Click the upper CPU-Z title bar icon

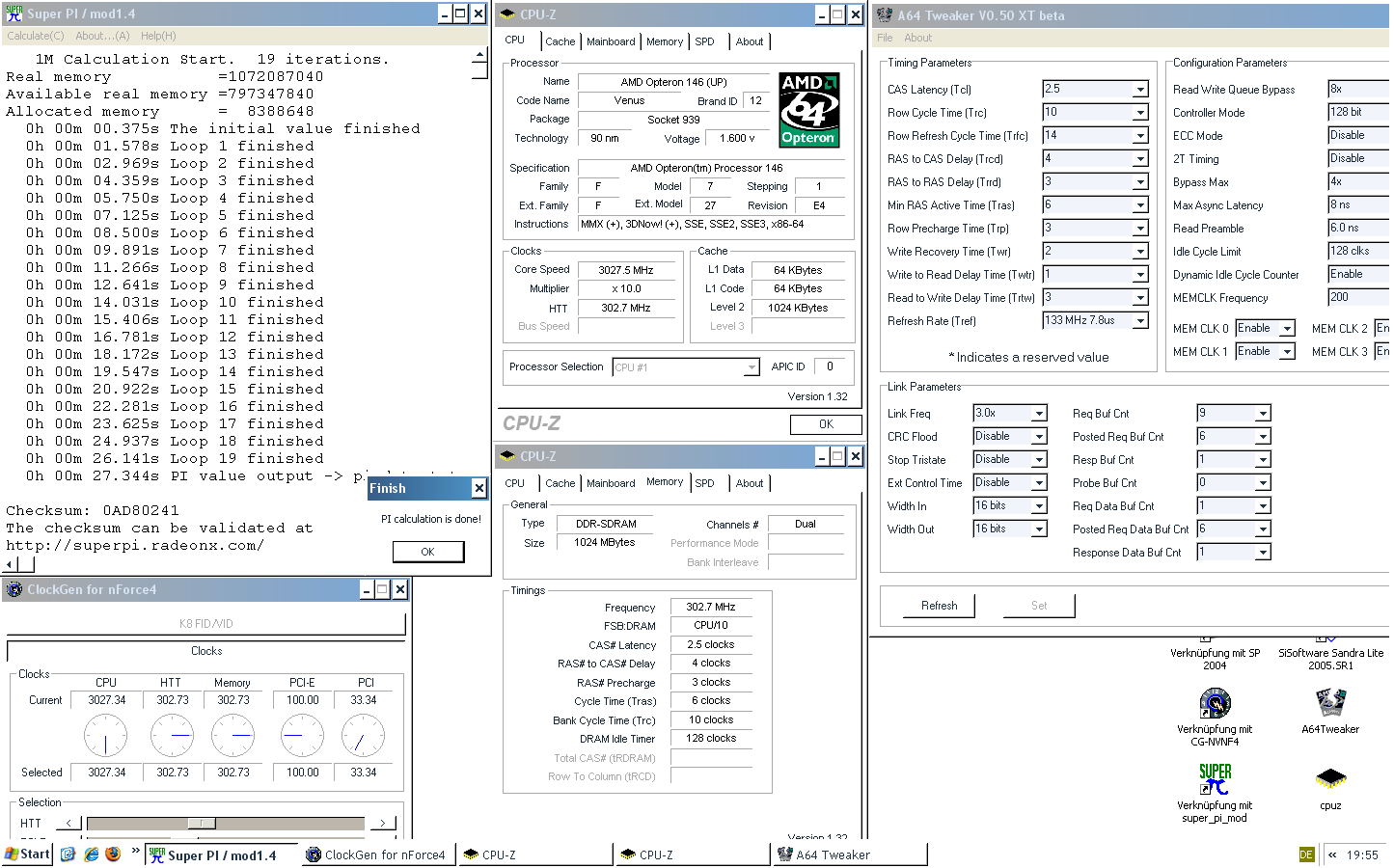508,14
